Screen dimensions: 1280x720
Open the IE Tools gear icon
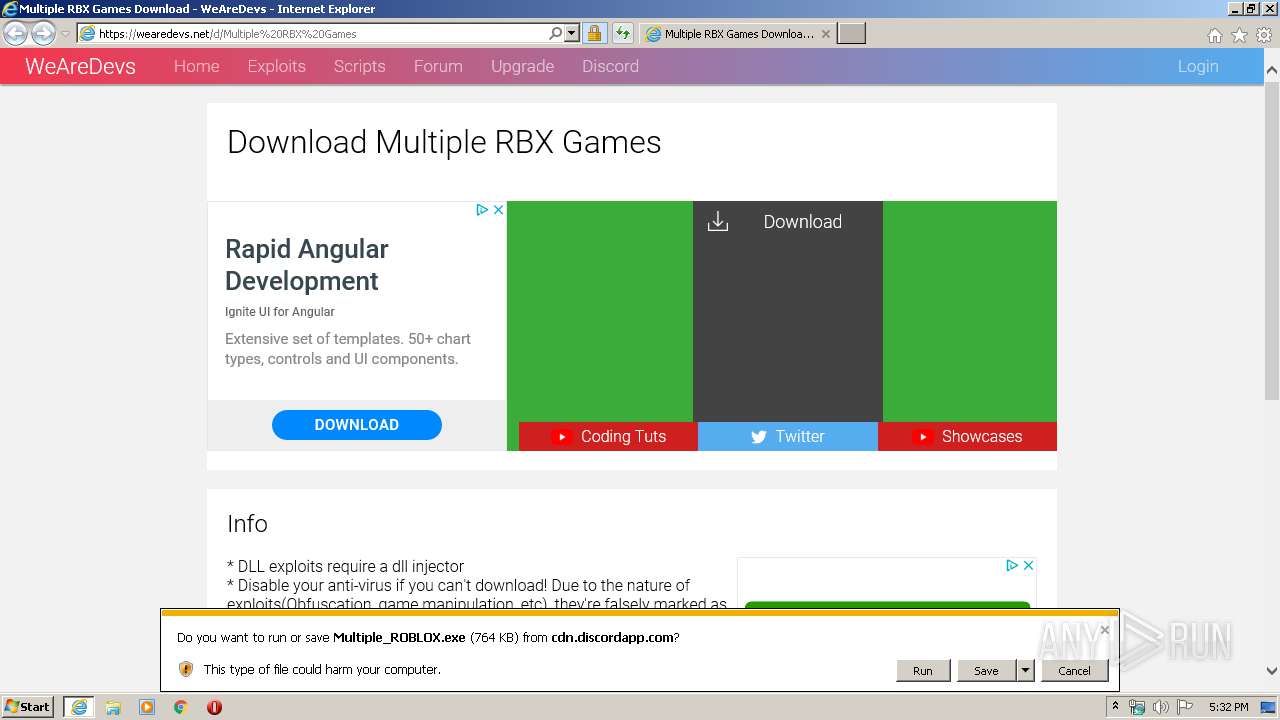pyautogui.click(x=1264, y=35)
